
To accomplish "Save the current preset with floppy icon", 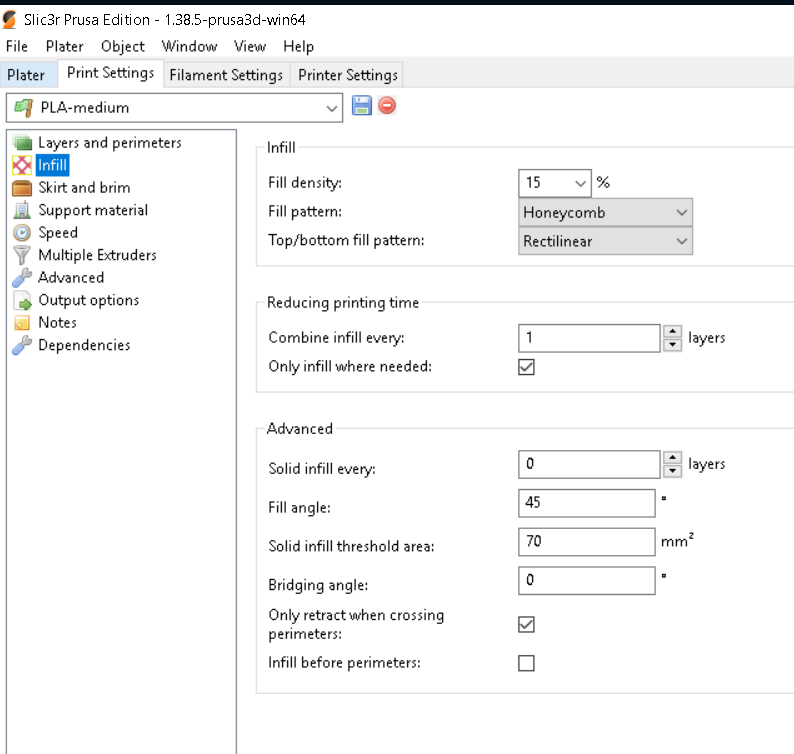I will 362,106.
